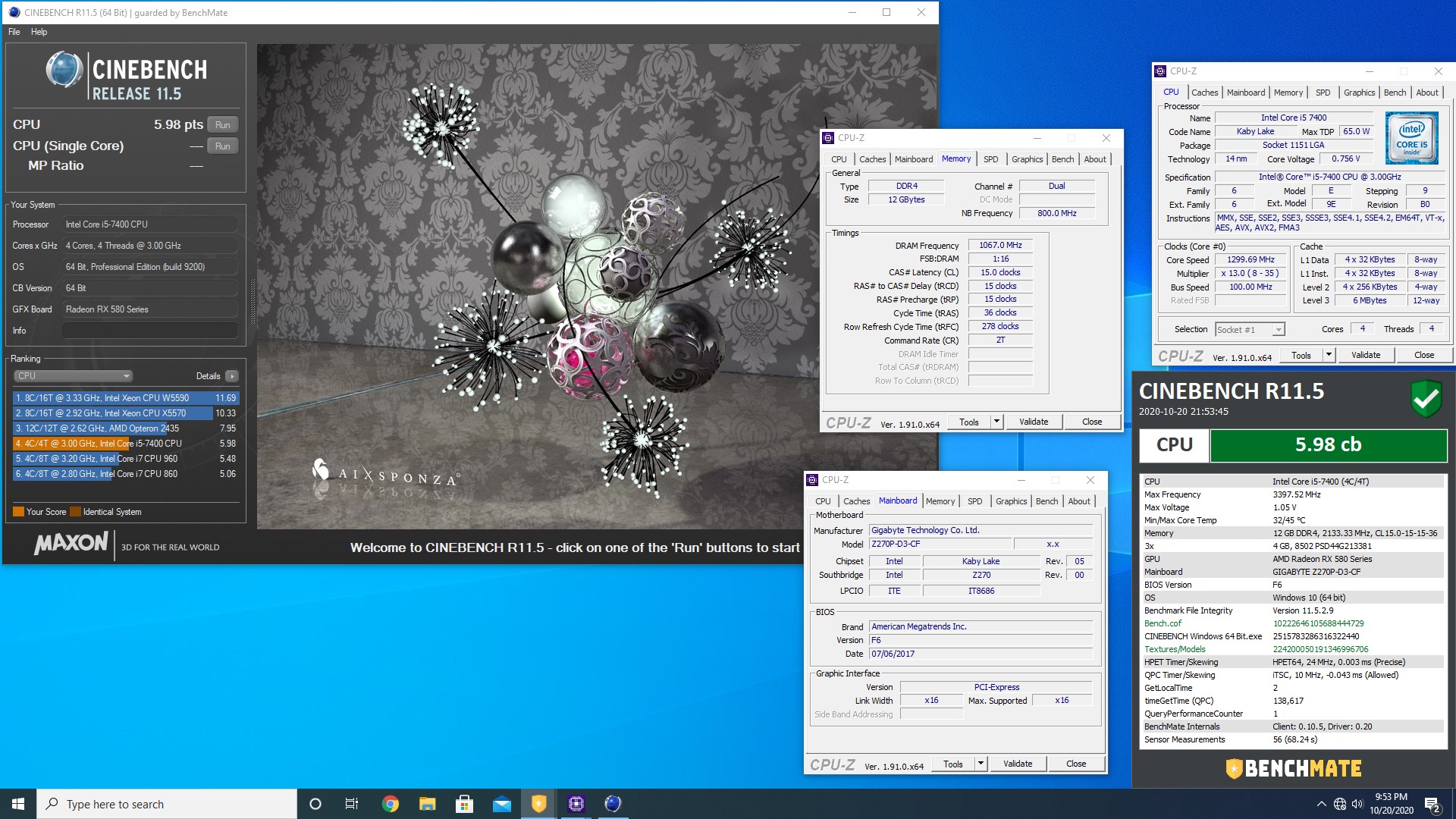
Task: Click the taskbar search box
Action: pos(167,804)
